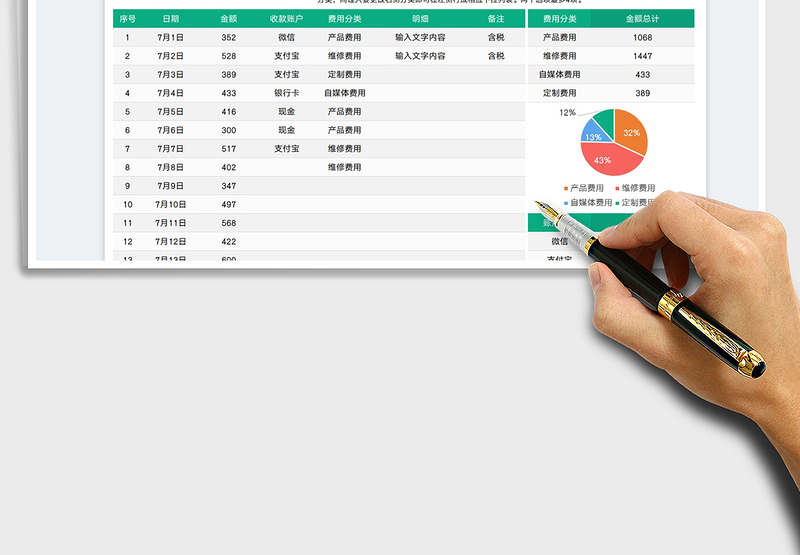
Task: Select the 维修费用 legend entry
Action: [633, 188]
